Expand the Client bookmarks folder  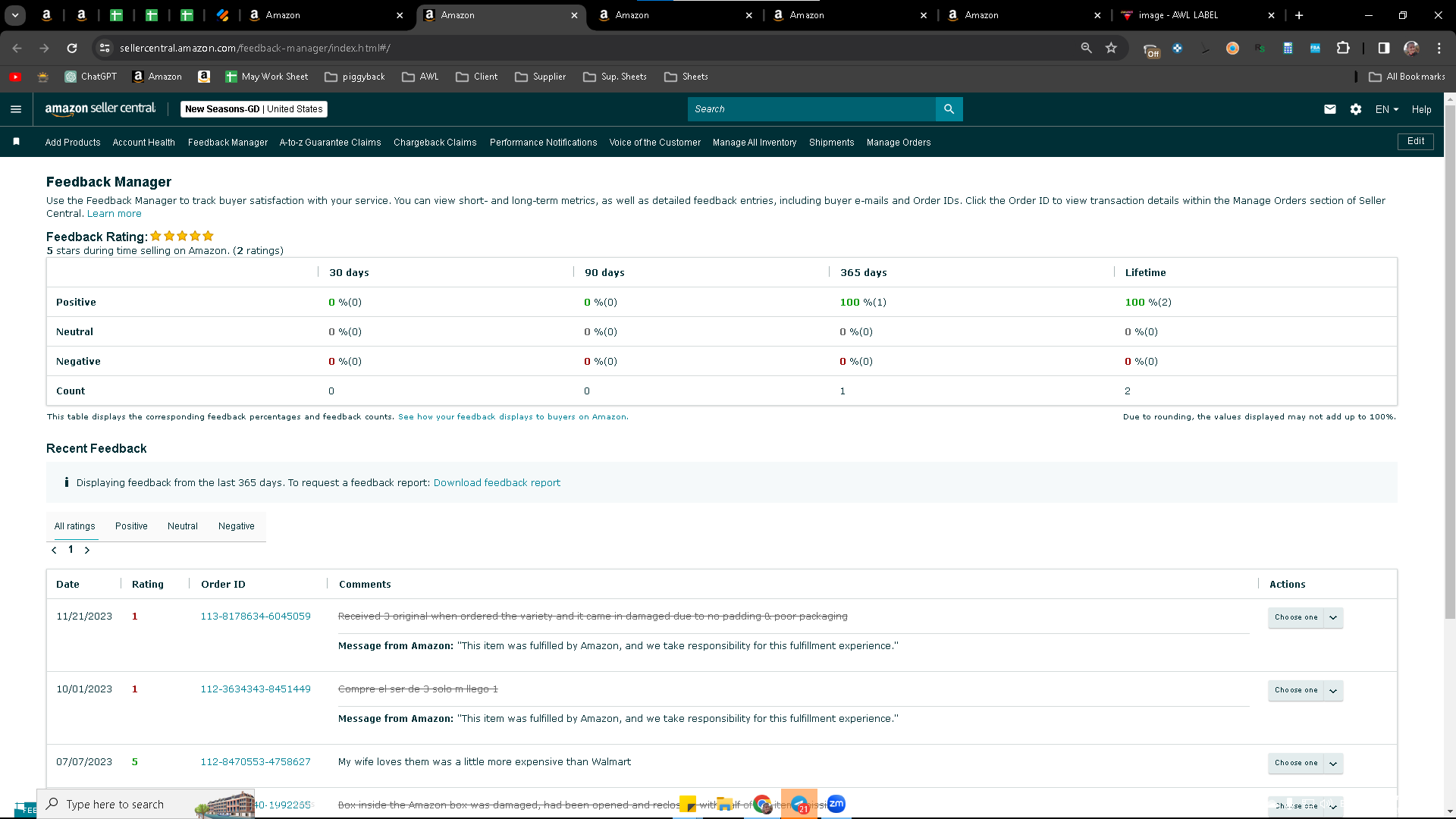pos(477,77)
